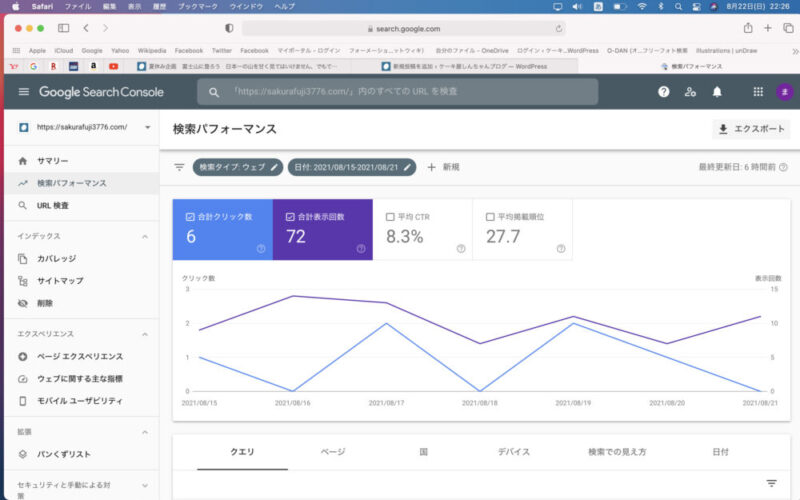Open macOS Spotlight search icon
This screenshot has height=500, width=800.
tap(678, 7)
